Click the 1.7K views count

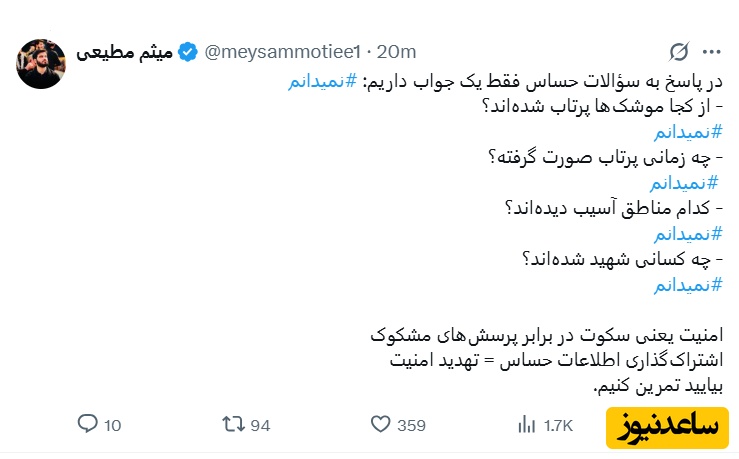coord(558,425)
